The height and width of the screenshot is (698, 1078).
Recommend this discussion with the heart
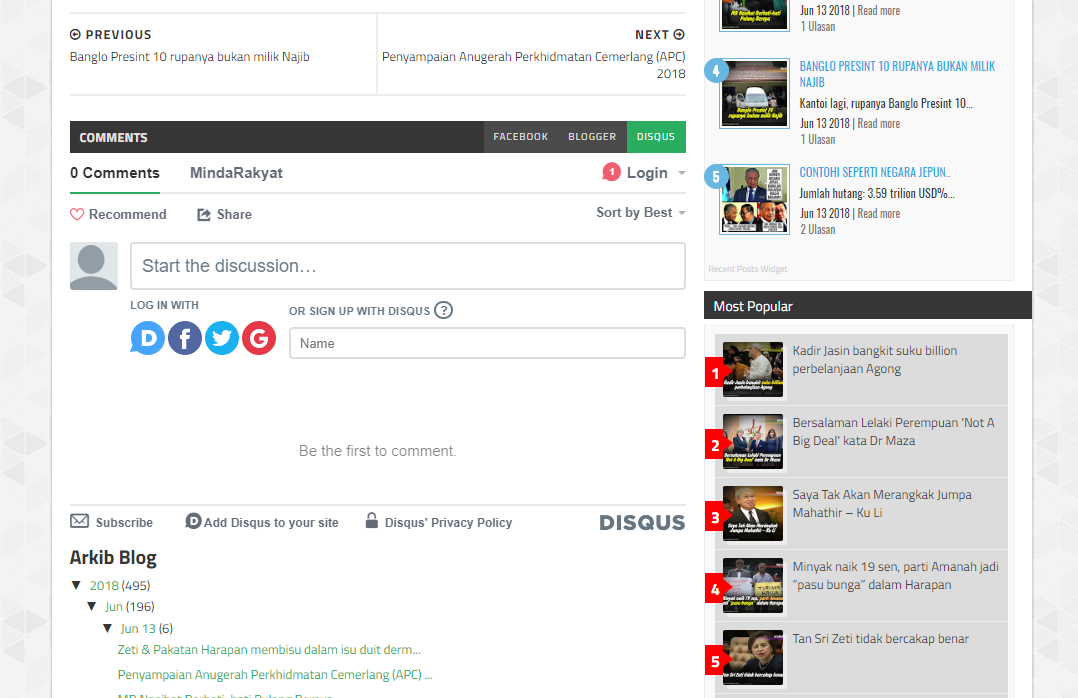78,214
